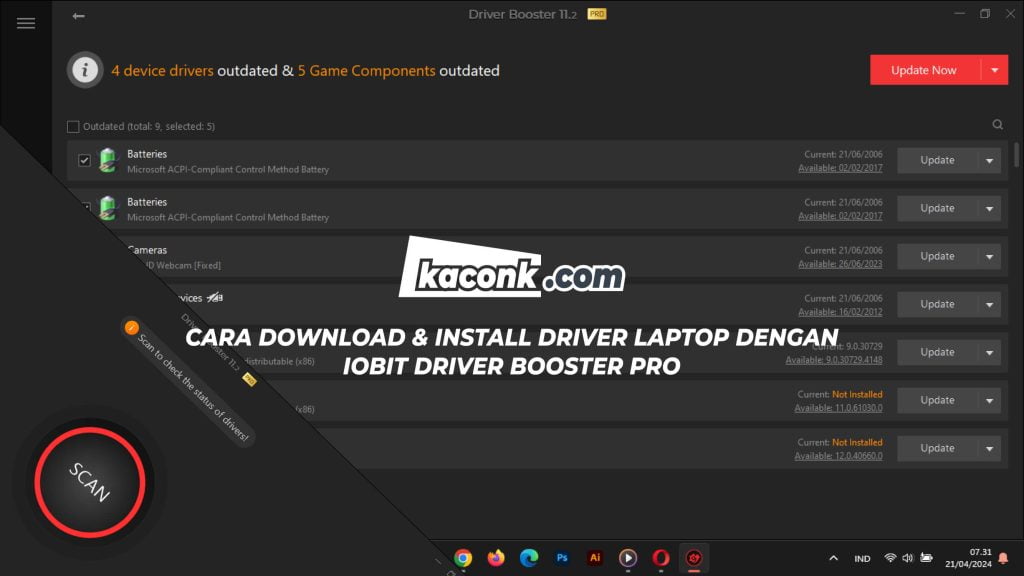Image resolution: width=1024 pixels, height=576 pixels.
Task: Update the Cameras webcam driver
Action: [x=937, y=257]
